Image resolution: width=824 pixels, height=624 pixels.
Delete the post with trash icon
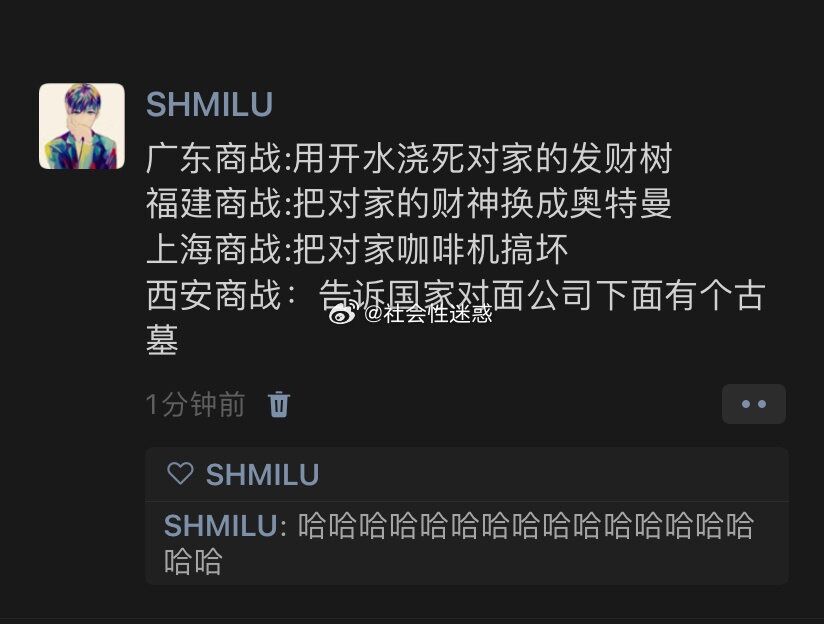(279, 404)
